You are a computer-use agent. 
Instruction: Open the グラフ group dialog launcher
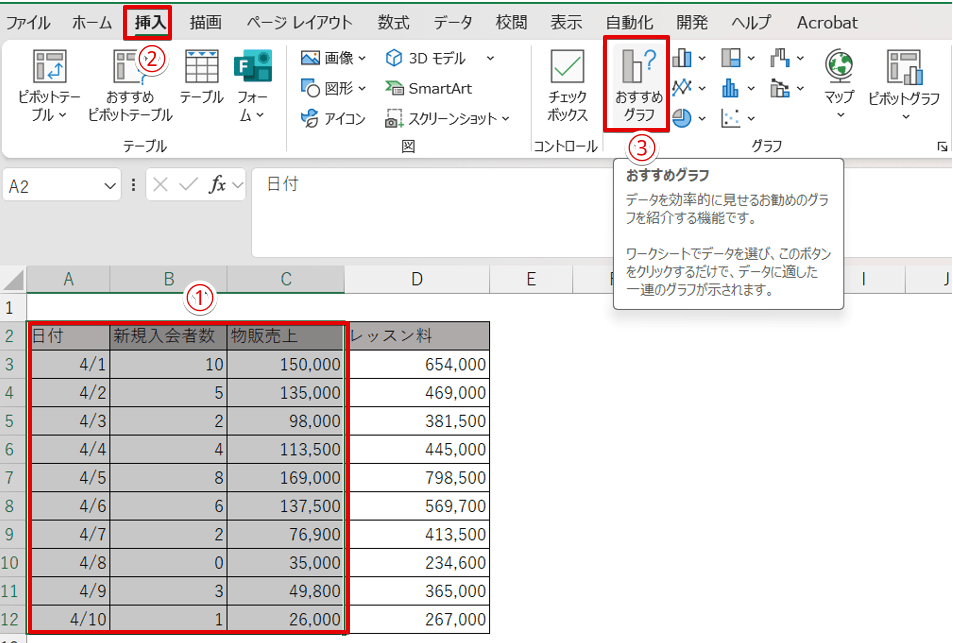[941, 147]
